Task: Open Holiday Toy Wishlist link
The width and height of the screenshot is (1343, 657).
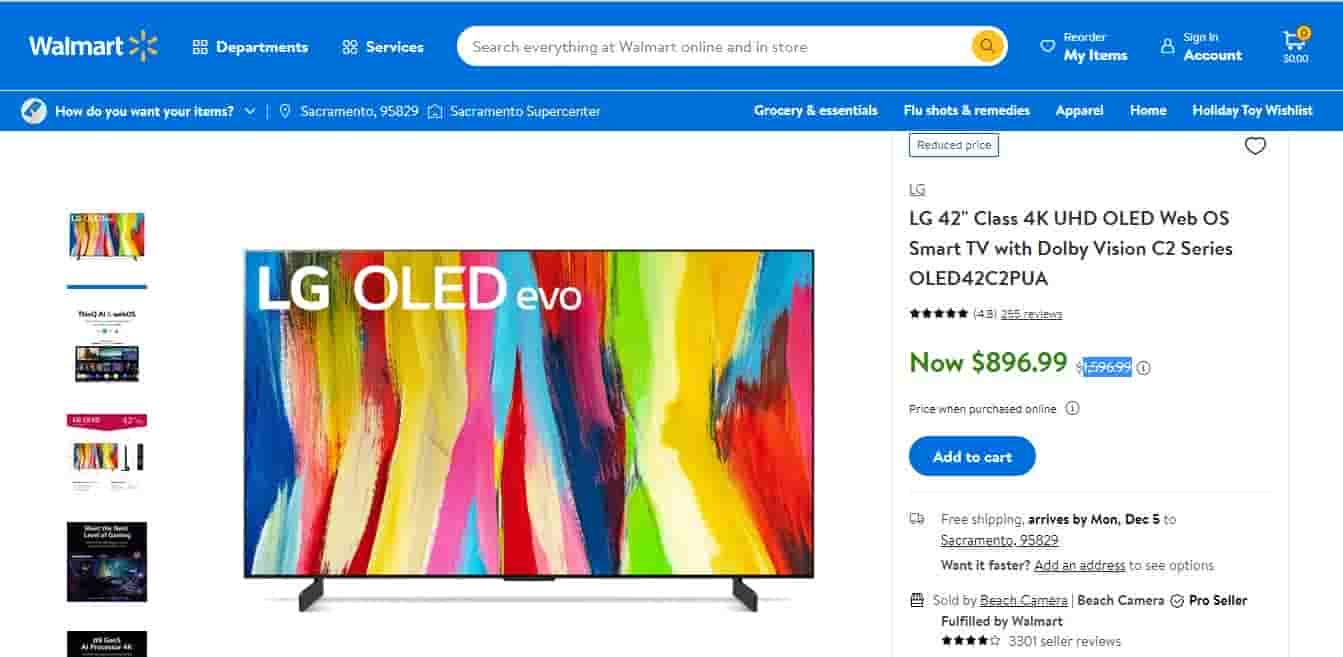Action: pyautogui.click(x=1252, y=110)
